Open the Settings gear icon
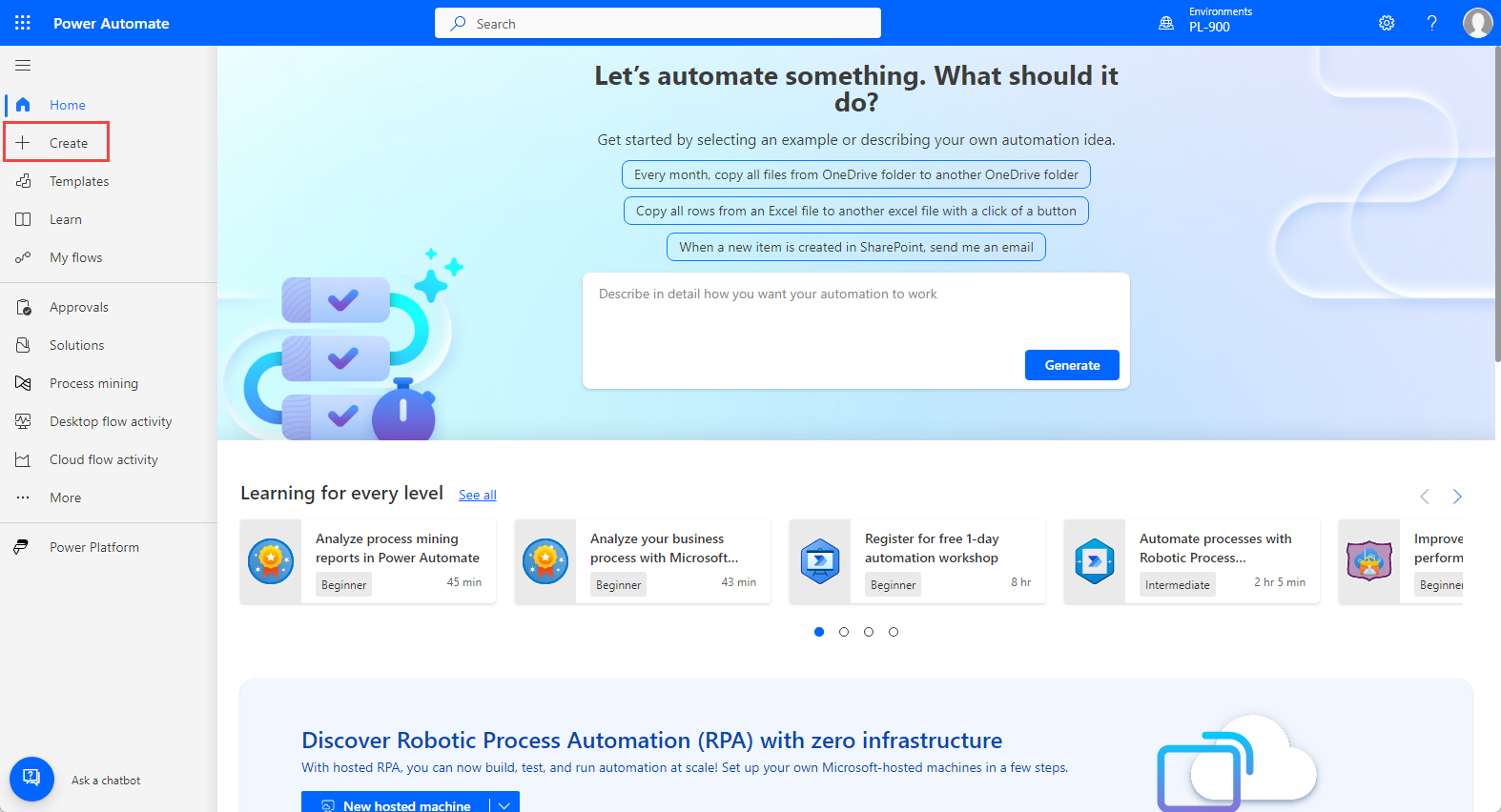Viewport: 1501px width, 812px height. click(1387, 23)
